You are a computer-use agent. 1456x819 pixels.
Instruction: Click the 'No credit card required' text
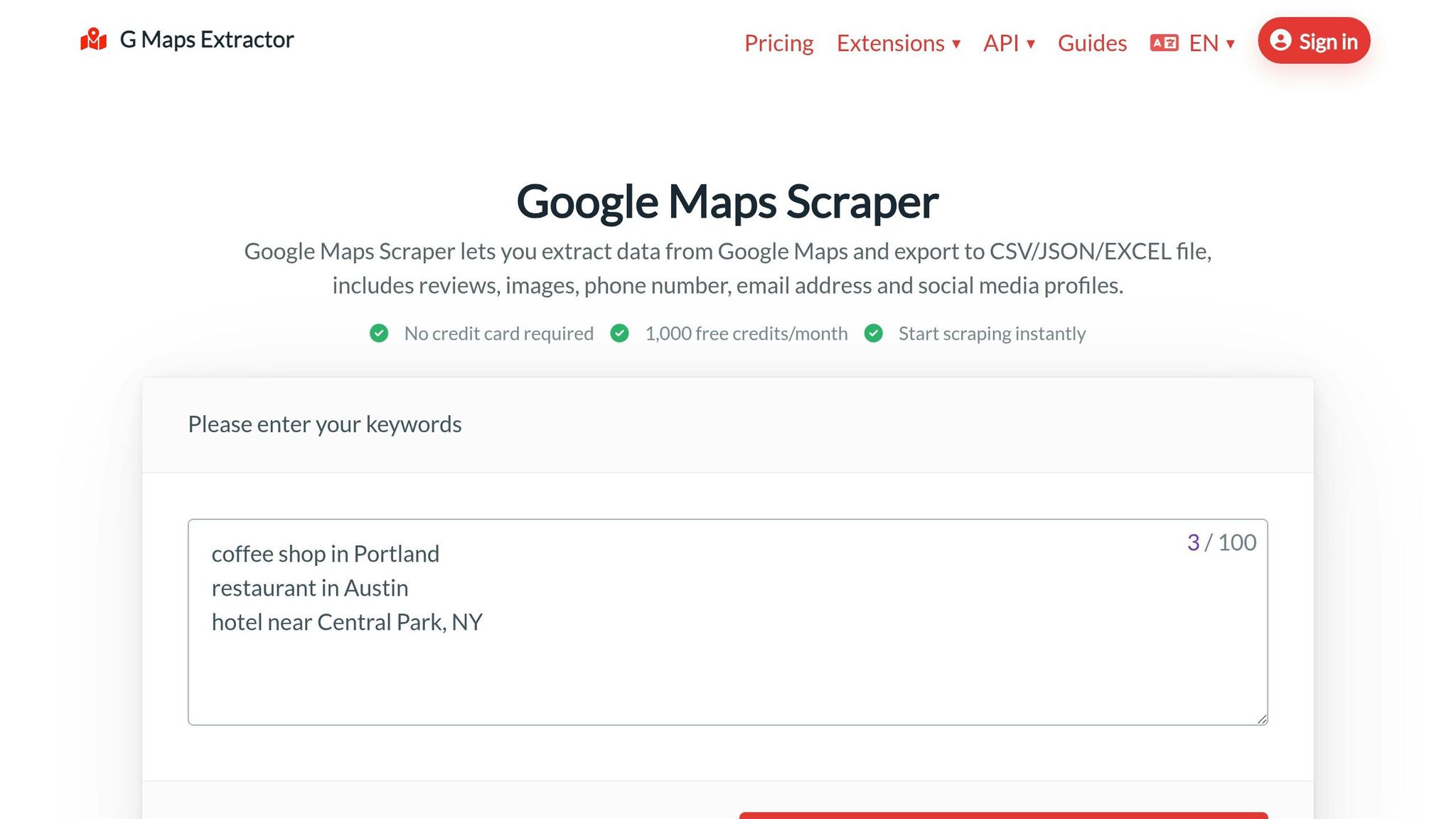pos(499,333)
